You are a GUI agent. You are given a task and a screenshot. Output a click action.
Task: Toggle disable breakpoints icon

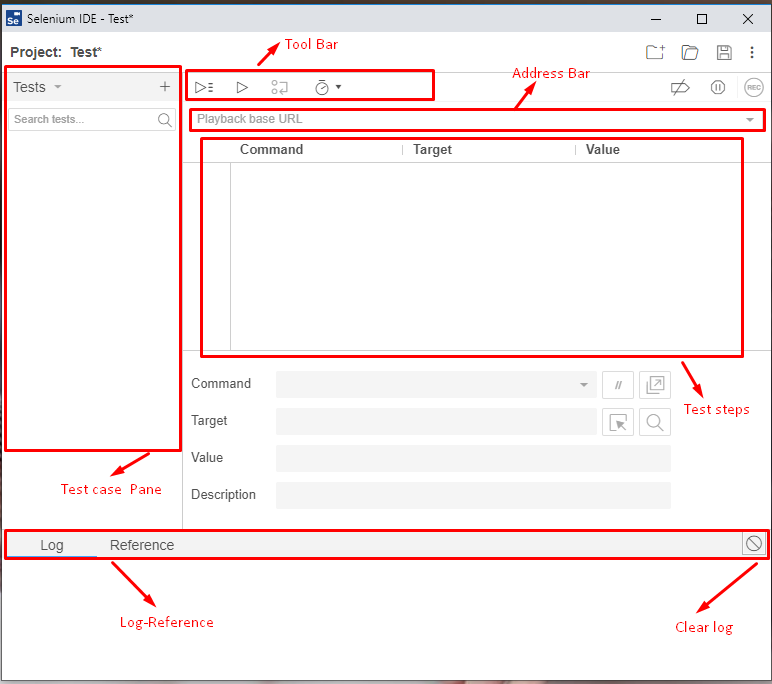[x=680, y=88]
